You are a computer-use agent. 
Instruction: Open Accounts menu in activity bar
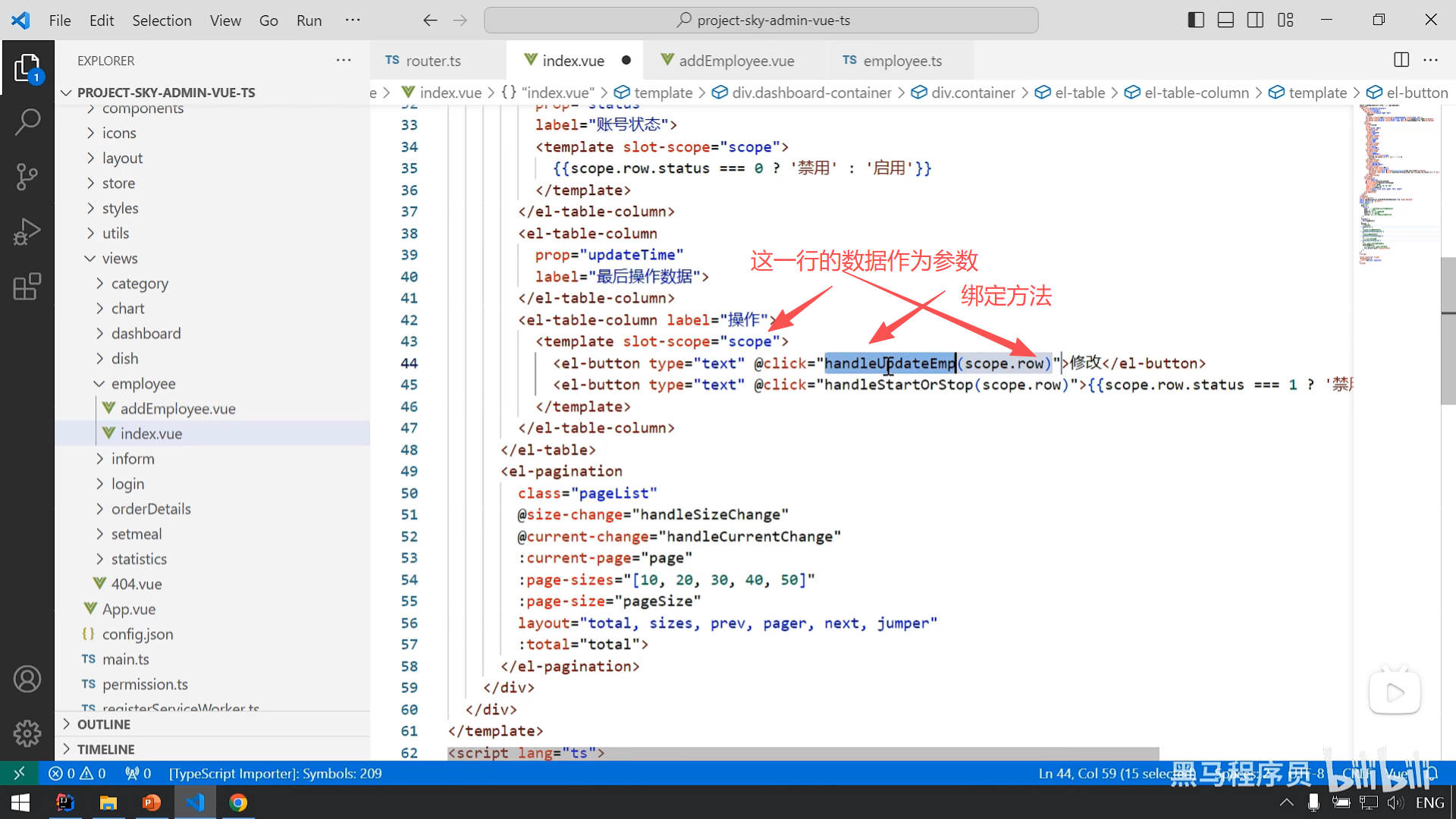pos(27,679)
